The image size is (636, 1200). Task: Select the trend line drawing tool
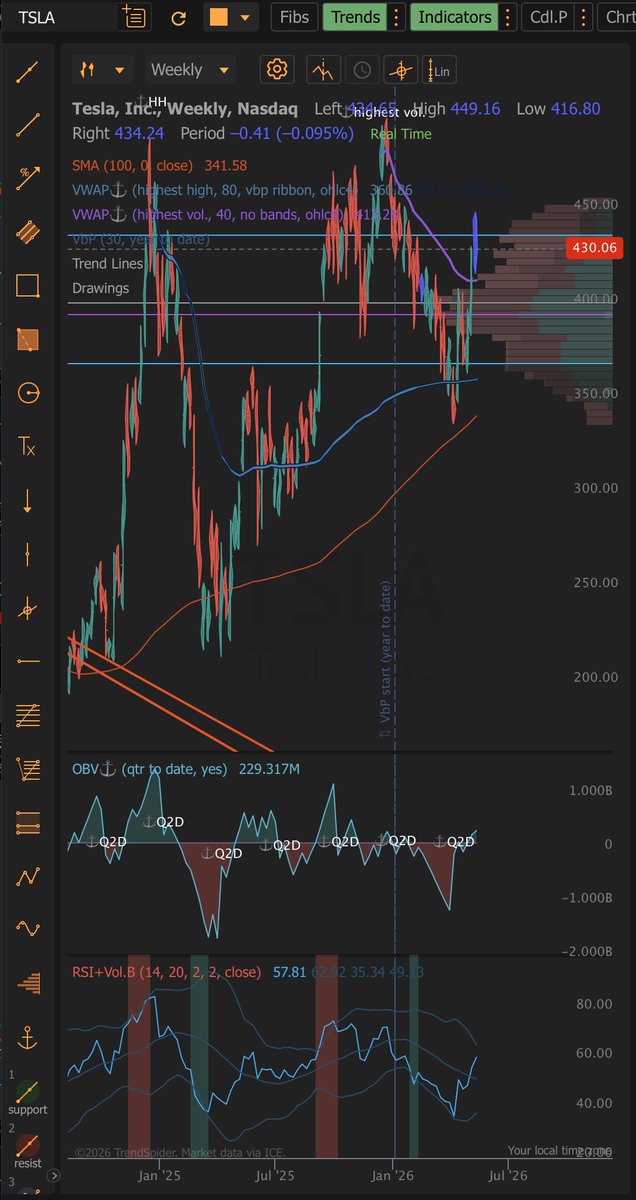point(28,72)
